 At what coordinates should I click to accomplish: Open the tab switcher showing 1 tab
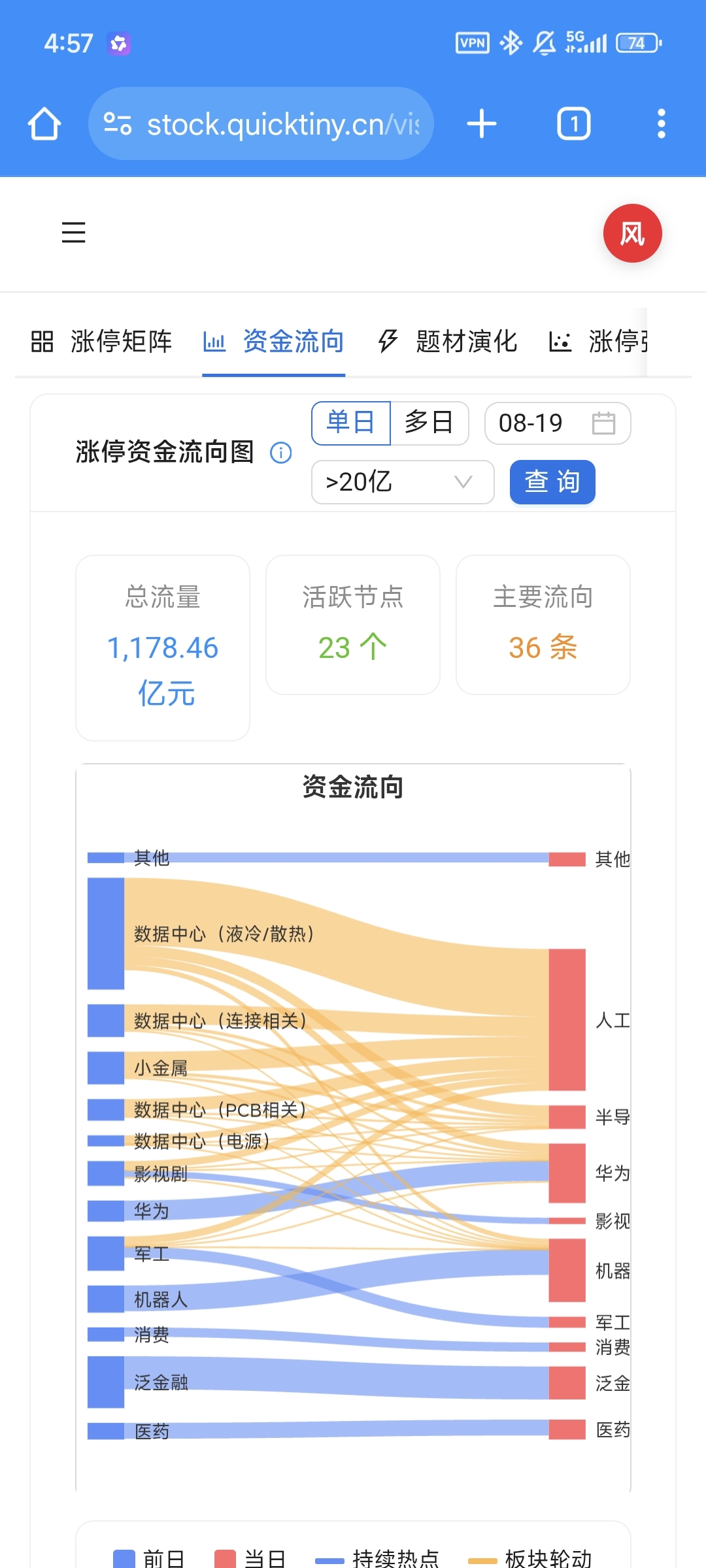[x=574, y=123]
